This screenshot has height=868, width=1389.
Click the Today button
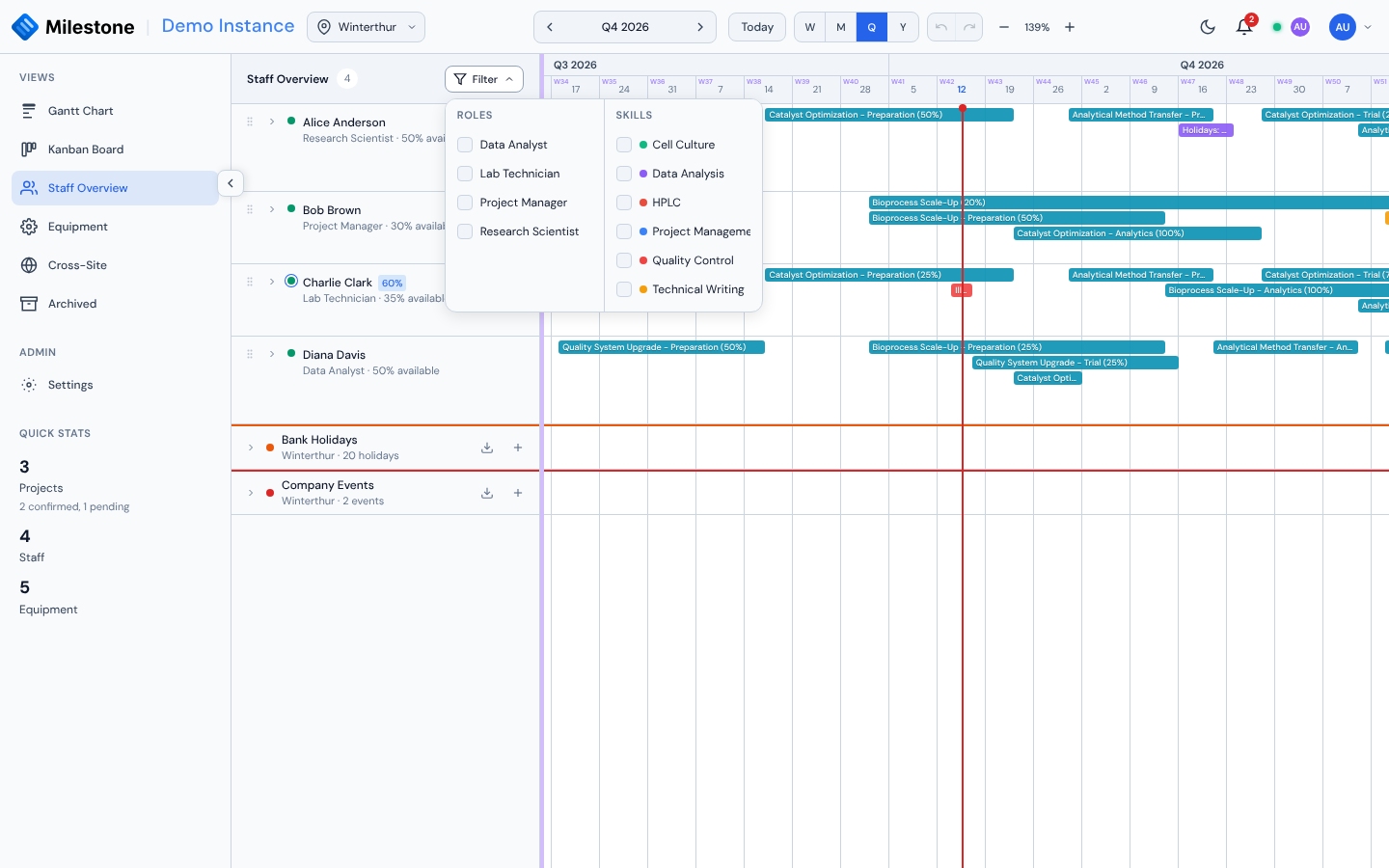757,27
